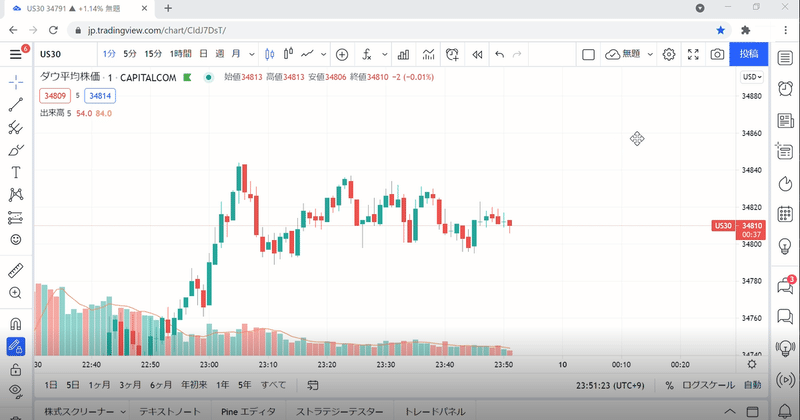Open chart settings gear in top toolbar
Screen dimensions: 800x420
point(669,54)
